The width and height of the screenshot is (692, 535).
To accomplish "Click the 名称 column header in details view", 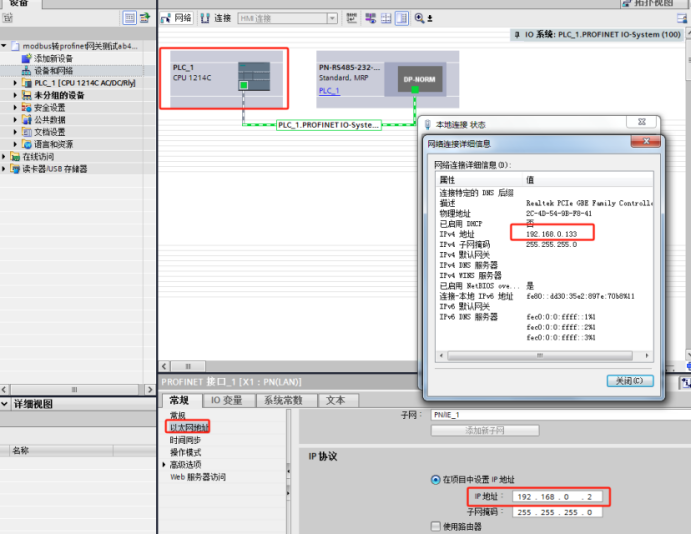I will 20,450.
